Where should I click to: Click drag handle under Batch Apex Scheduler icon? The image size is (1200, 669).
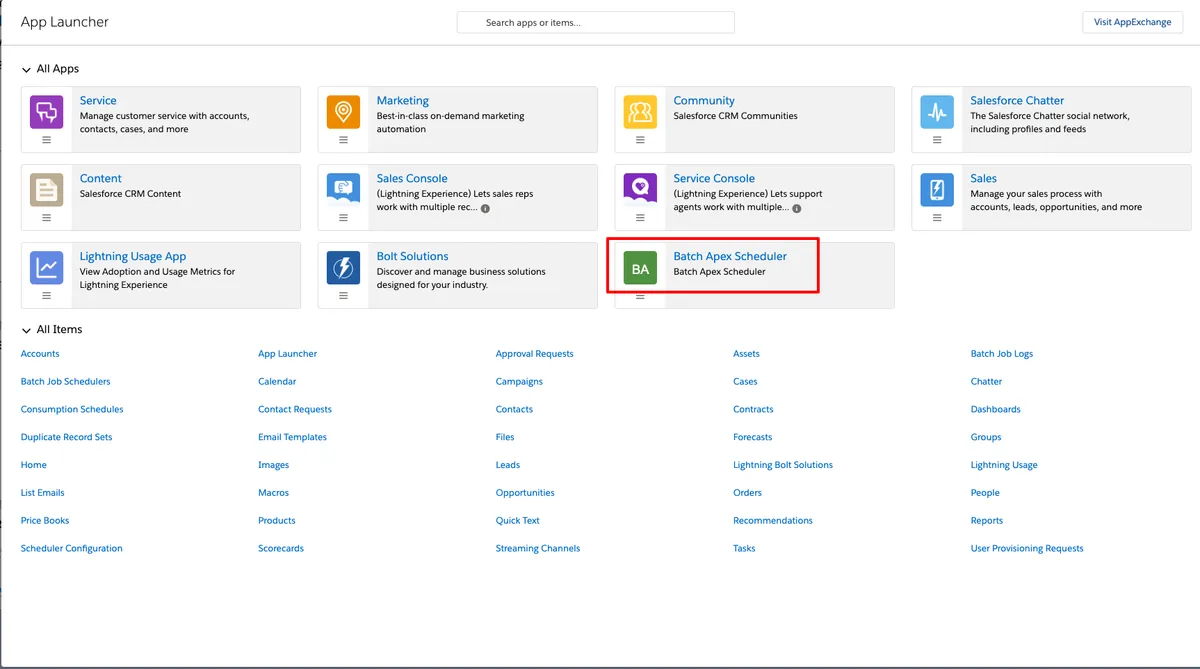640,296
